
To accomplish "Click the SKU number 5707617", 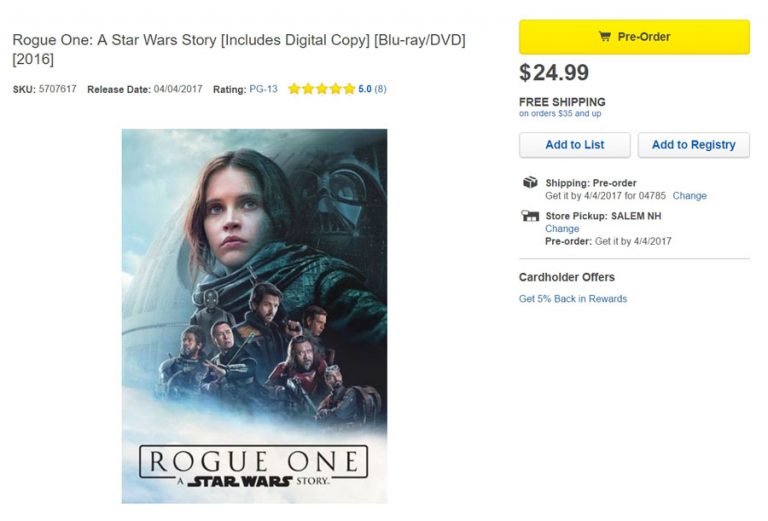I will [x=57, y=89].
